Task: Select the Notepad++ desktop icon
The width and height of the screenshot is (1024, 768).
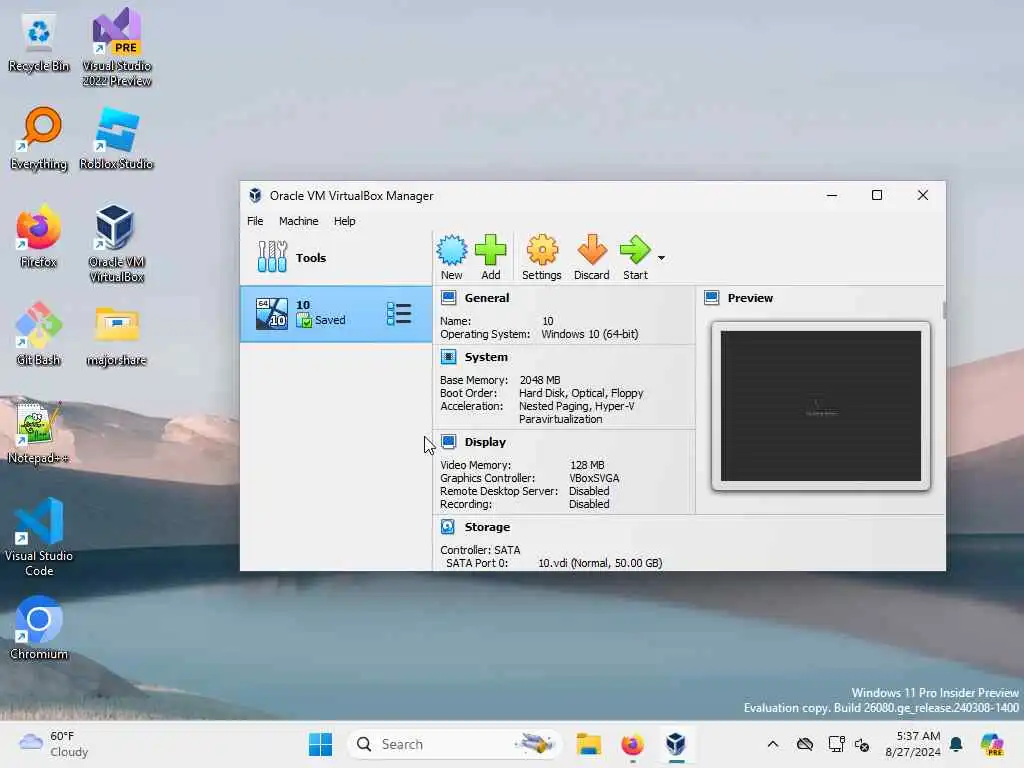Action: click(x=38, y=432)
